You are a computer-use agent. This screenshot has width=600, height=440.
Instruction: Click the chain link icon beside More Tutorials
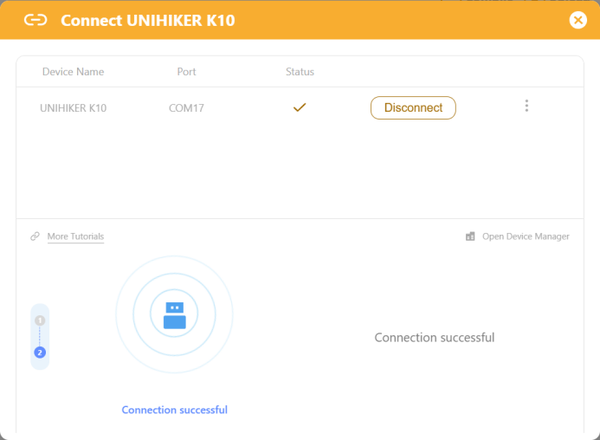click(x=35, y=236)
